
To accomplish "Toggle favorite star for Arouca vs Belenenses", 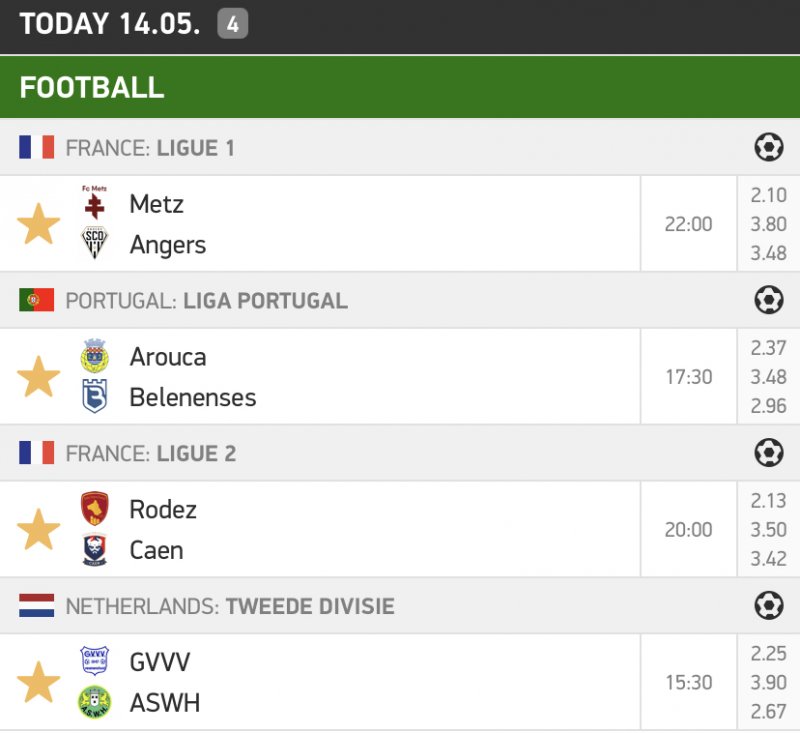I will tap(39, 377).
